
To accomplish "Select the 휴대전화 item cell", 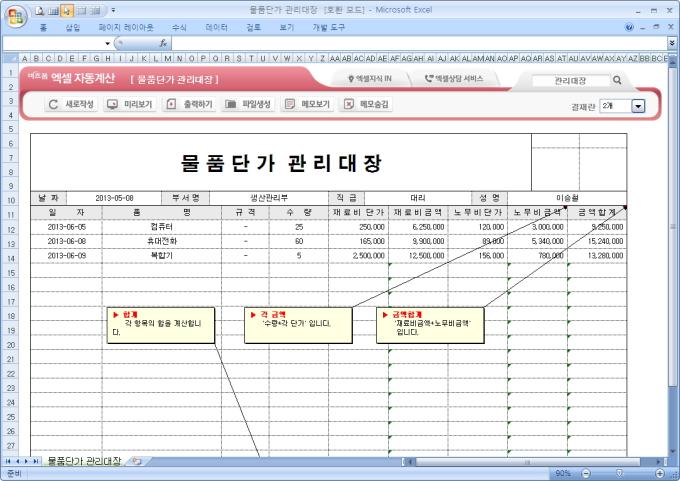I will [x=162, y=241].
